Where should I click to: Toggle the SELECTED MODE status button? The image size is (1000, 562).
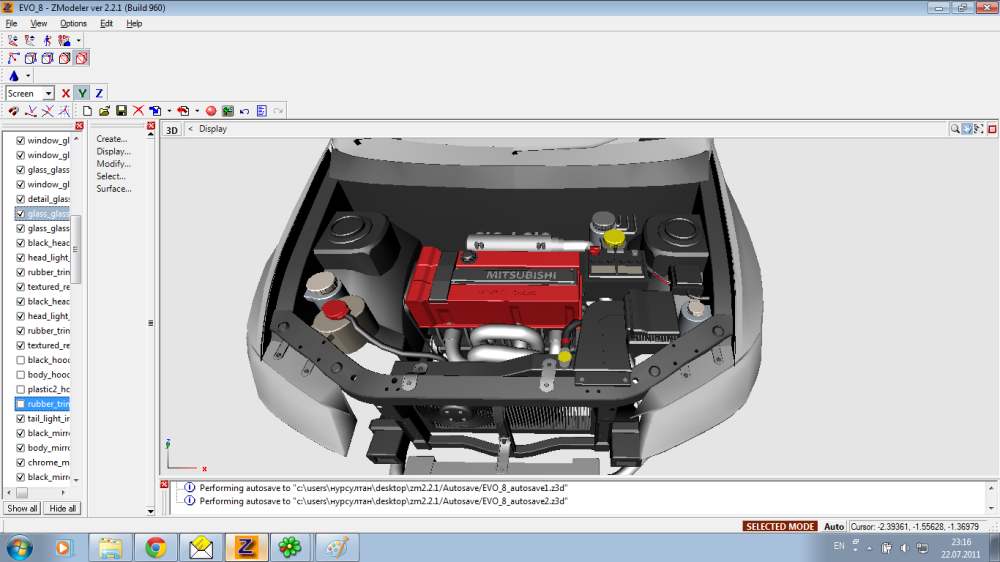pos(780,526)
